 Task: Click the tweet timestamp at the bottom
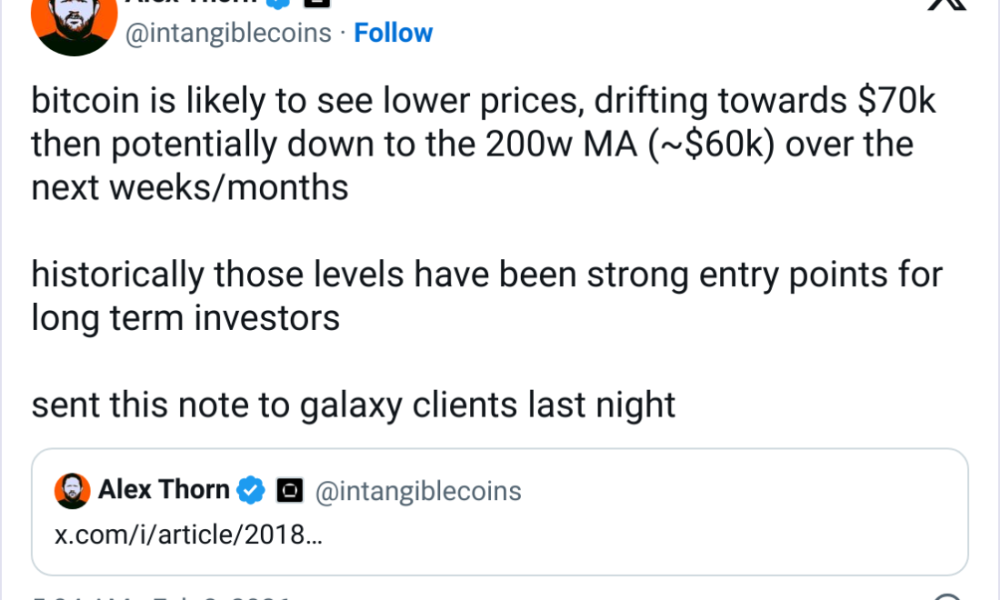(140, 596)
